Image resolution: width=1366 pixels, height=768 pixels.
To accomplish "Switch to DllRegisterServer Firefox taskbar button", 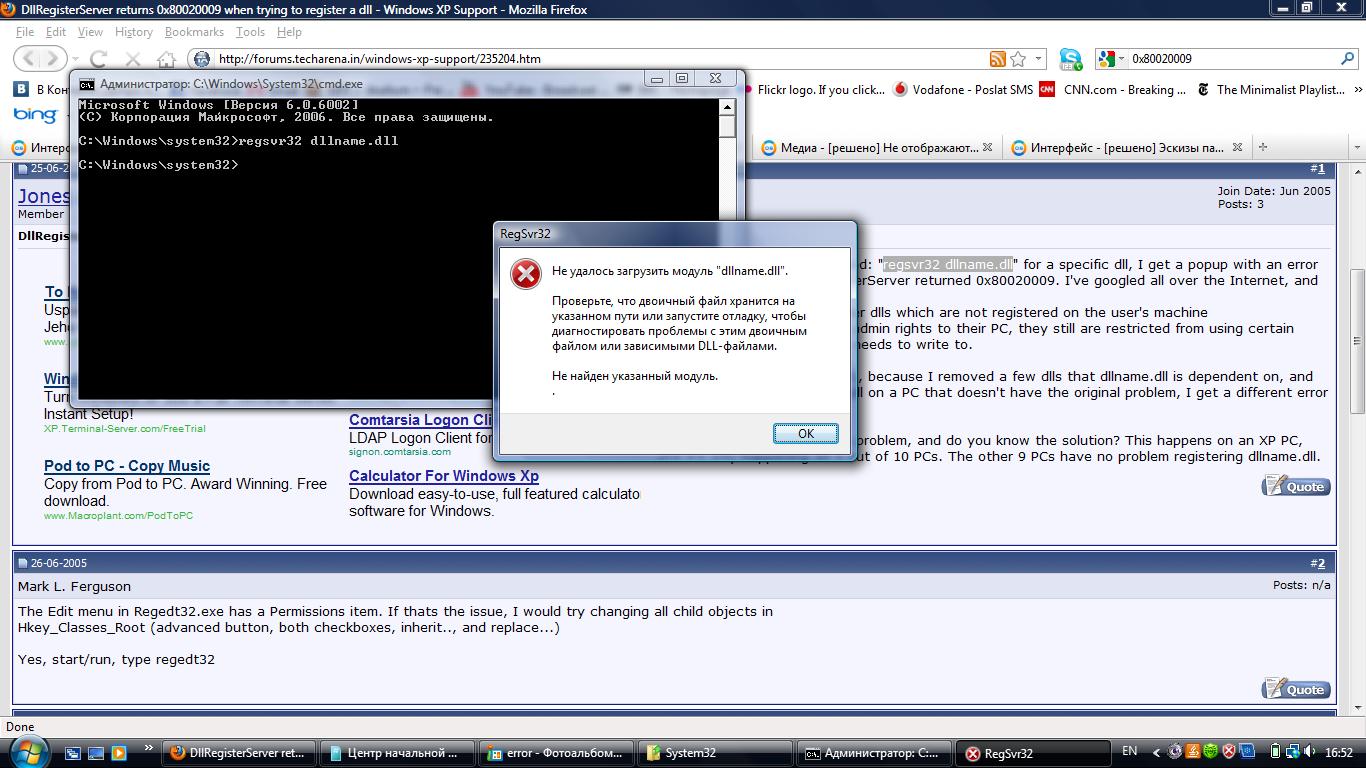I will coord(239,753).
